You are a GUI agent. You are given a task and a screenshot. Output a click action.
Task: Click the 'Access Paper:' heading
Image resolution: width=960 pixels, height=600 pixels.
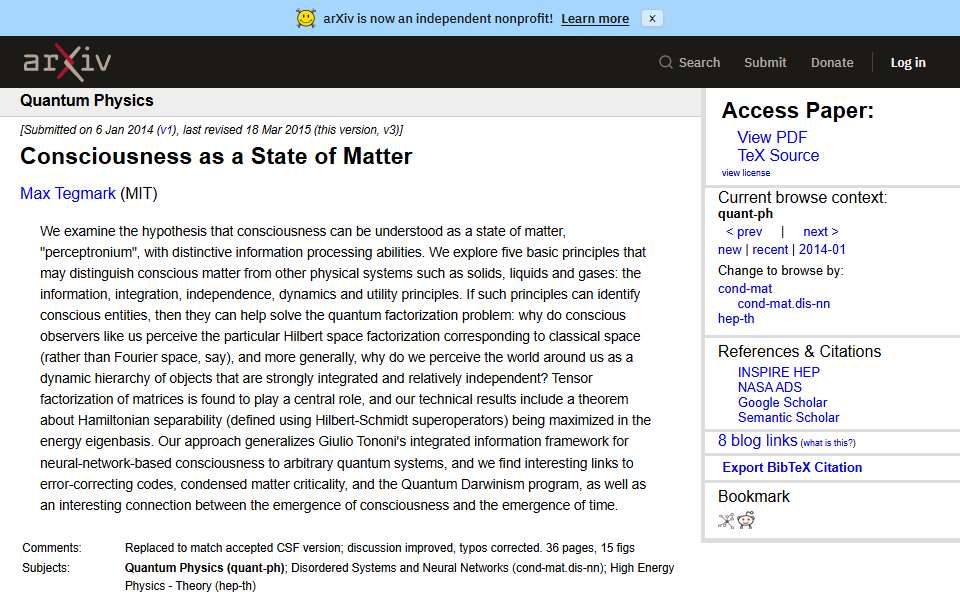[797, 110]
